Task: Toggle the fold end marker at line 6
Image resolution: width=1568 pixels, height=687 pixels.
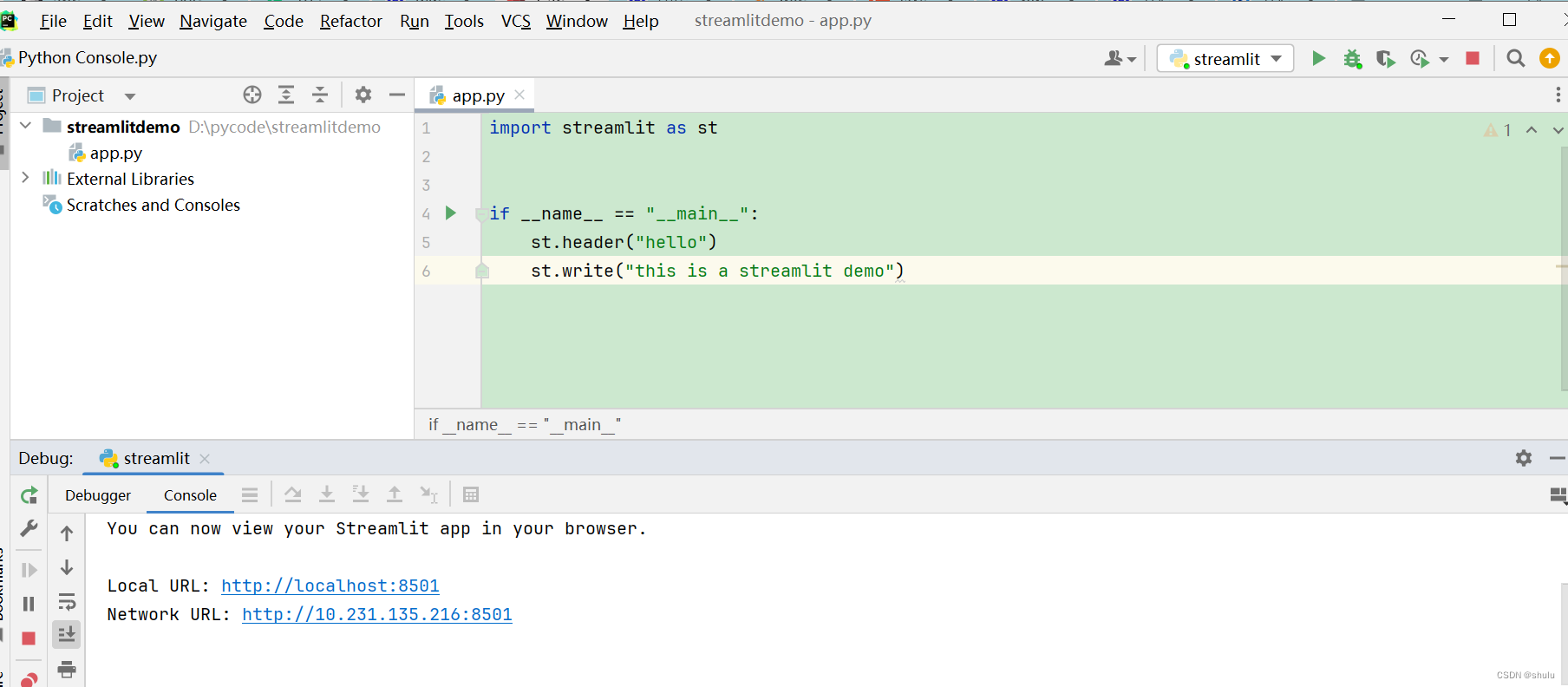Action: (x=482, y=271)
